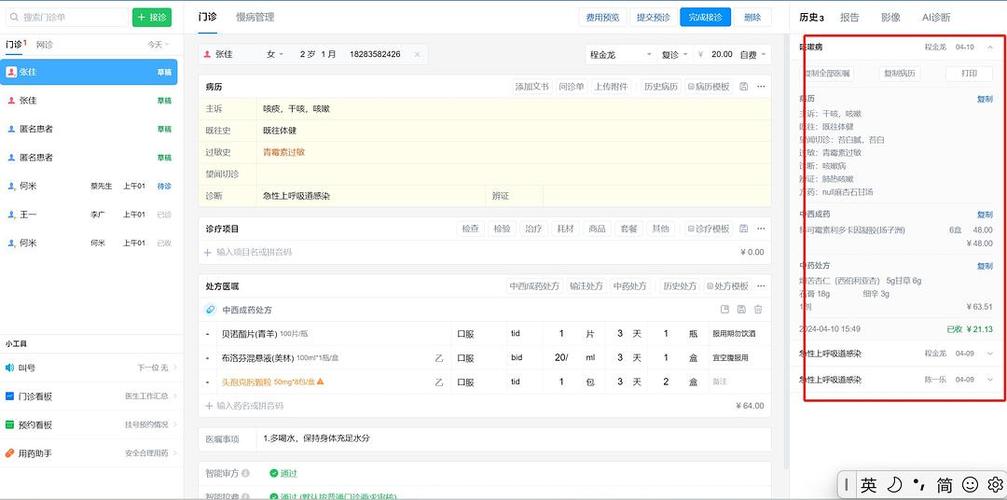Viewport: 1007px width, 500px height.
Task: Open the three-dot more menu in 诊疗项目 header
Action: coord(761,228)
